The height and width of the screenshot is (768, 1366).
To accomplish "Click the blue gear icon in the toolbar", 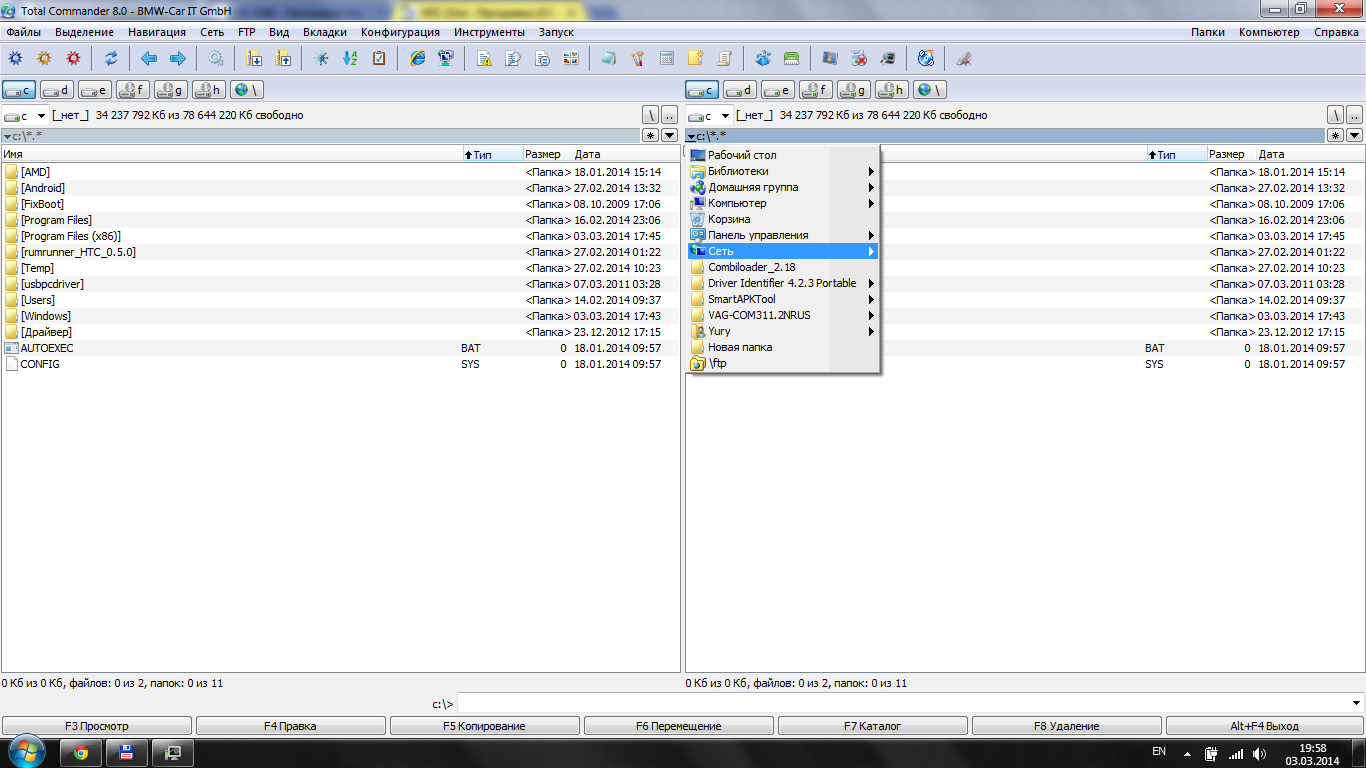I will [x=15, y=58].
